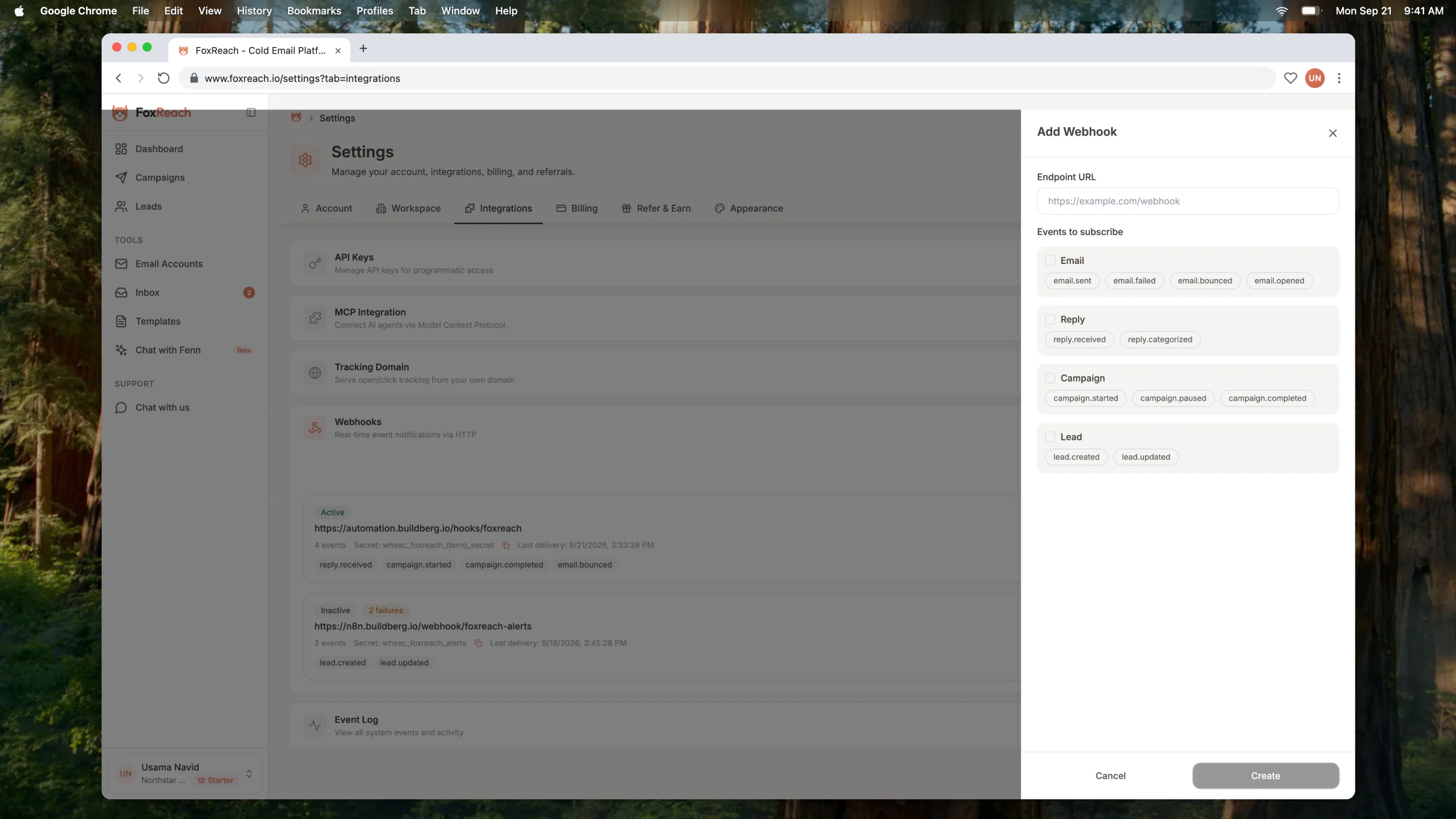Close the Add Webhook panel
Viewport: 1456px width, 819px height.
click(1332, 133)
